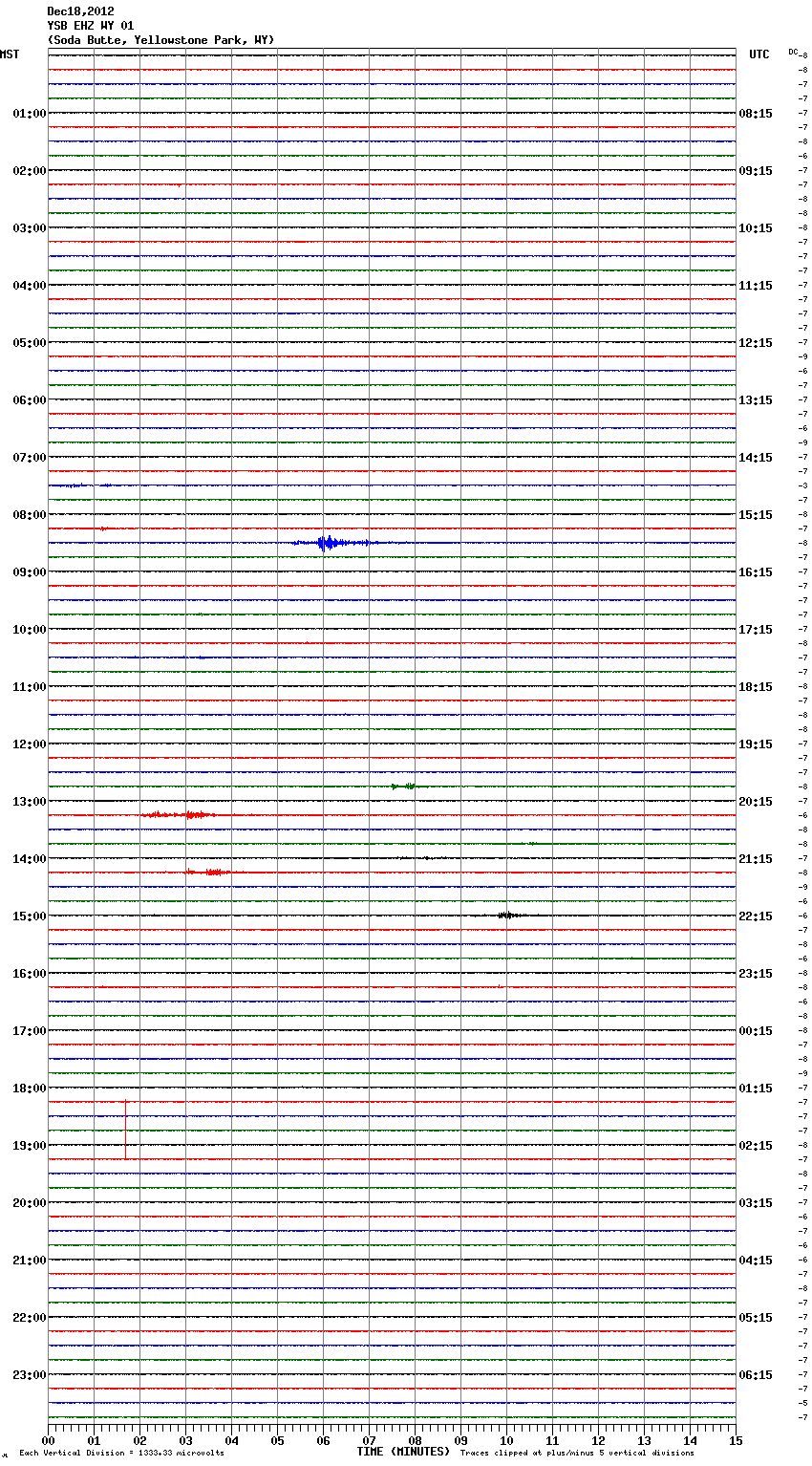Image resolution: width=812 pixels, height=1466 pixels.
Task: Click the 12:00 MST hour label
Action: 29,744
